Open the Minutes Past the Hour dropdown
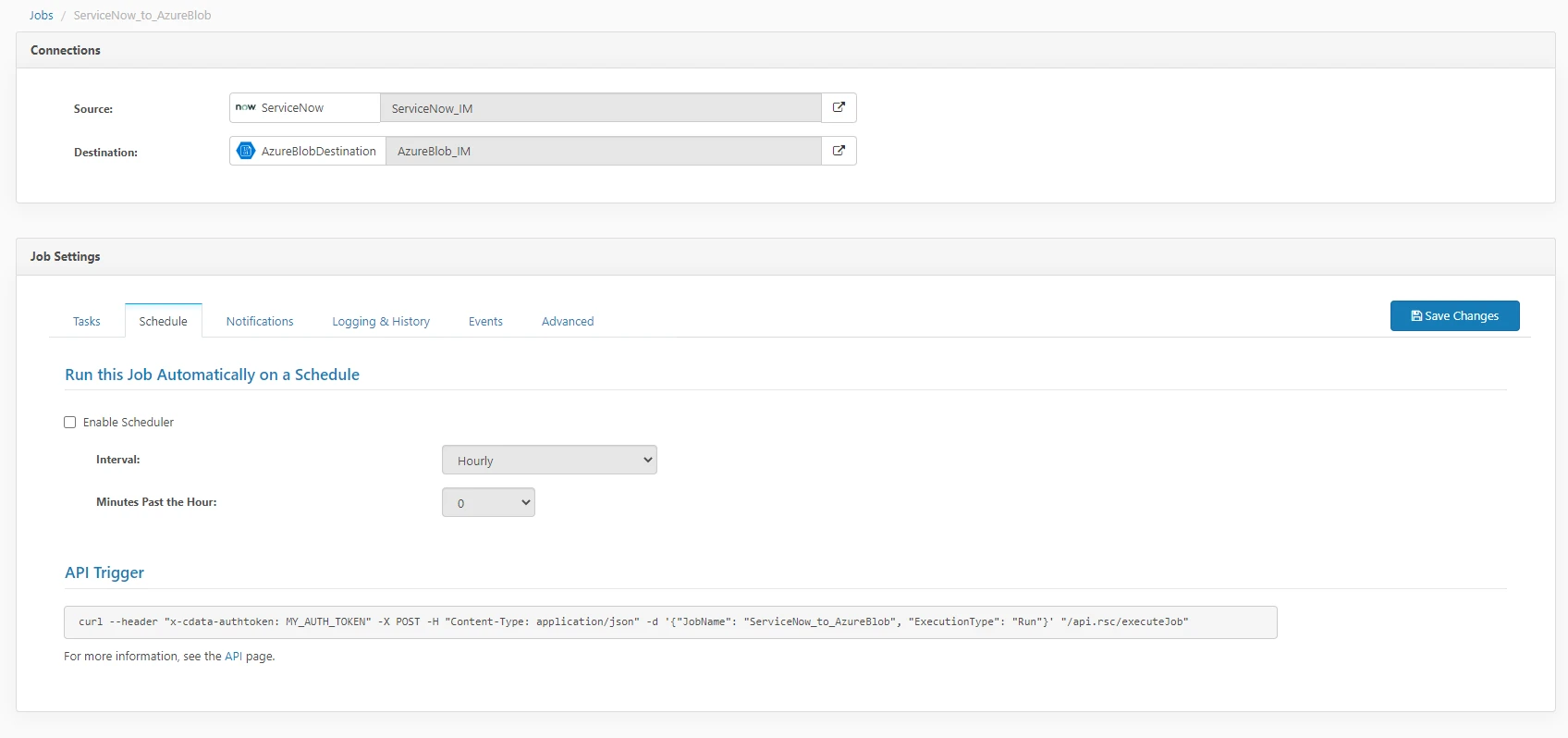Screen dimensions: 1568x738 point(488,502)
